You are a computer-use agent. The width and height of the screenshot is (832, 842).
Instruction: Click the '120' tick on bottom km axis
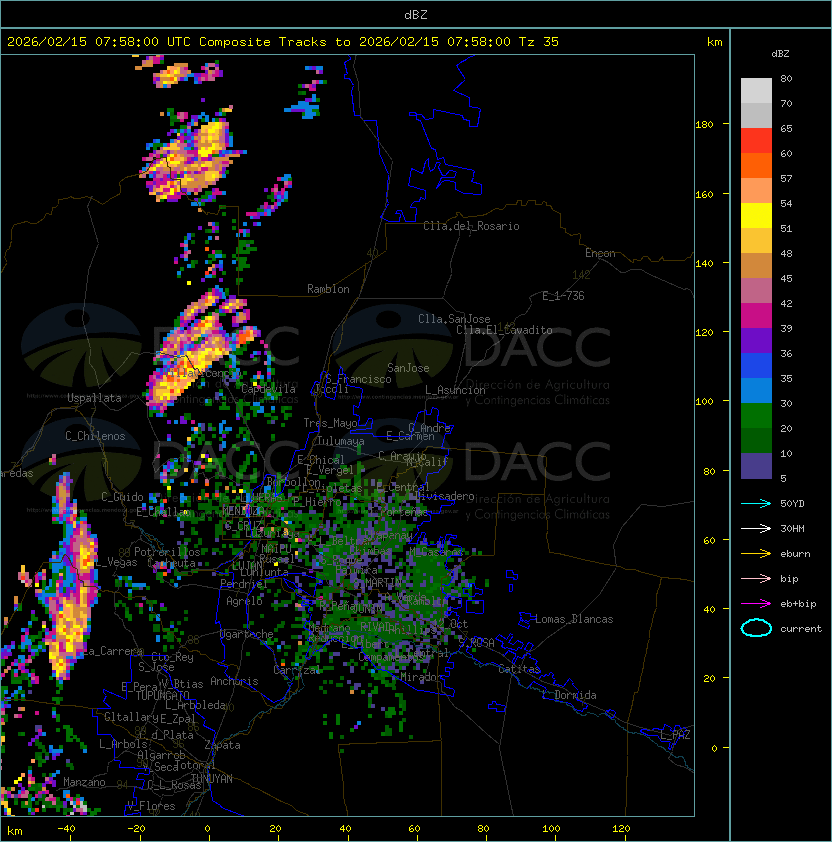pos(621,829)
